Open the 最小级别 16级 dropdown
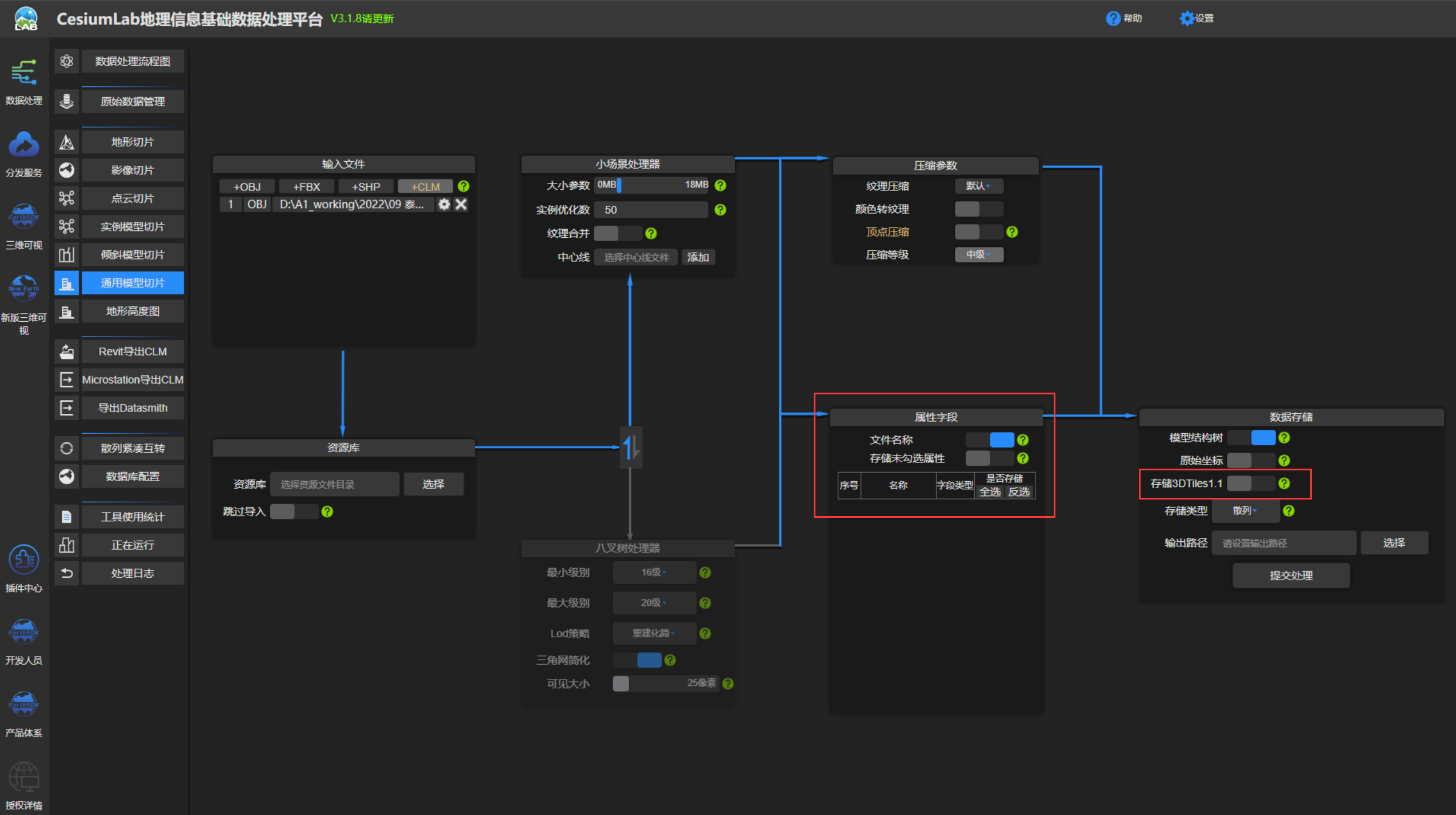 (x=654, y=572)
